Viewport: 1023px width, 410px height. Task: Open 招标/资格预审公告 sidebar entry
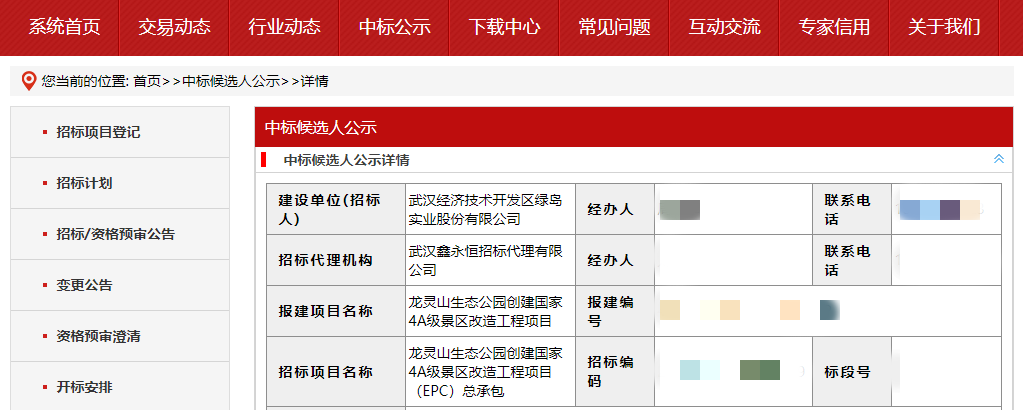[x=115, y=234]
